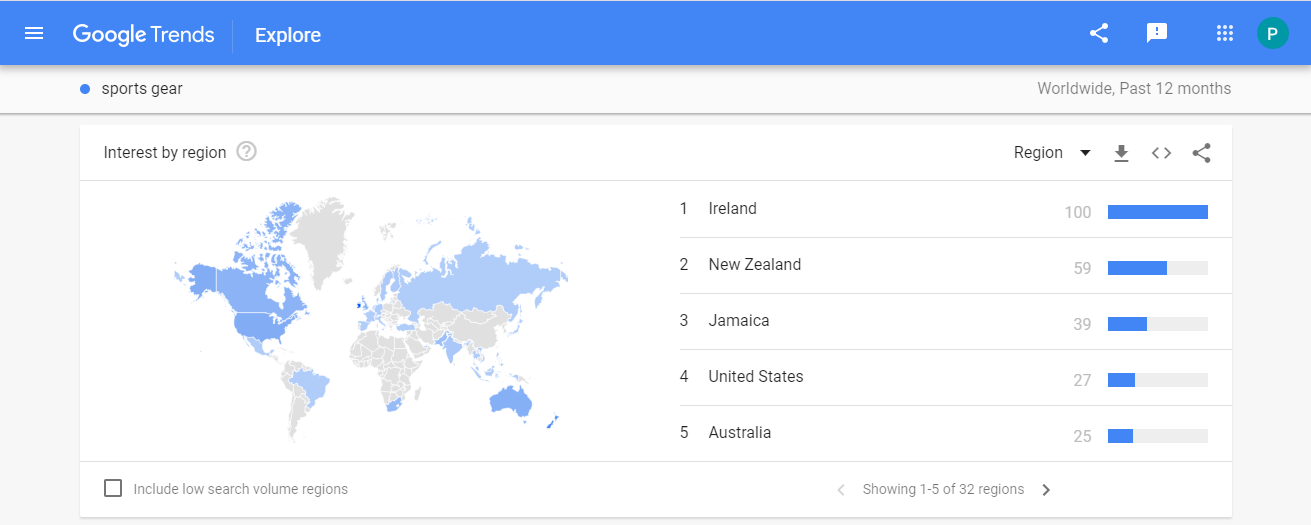The height and width of the screenshot is (525, 1311).
Task: Click the embed code icon
Action: pyautogui.click(x=1161, y=153)
